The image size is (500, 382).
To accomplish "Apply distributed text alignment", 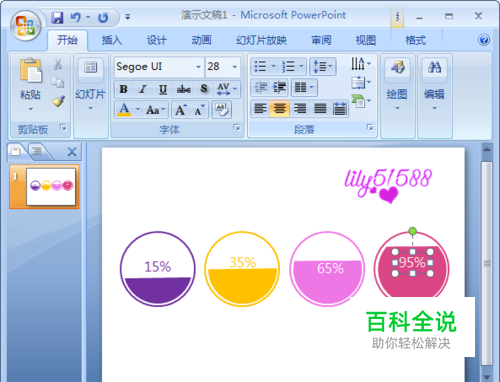I will pos(339,109).
